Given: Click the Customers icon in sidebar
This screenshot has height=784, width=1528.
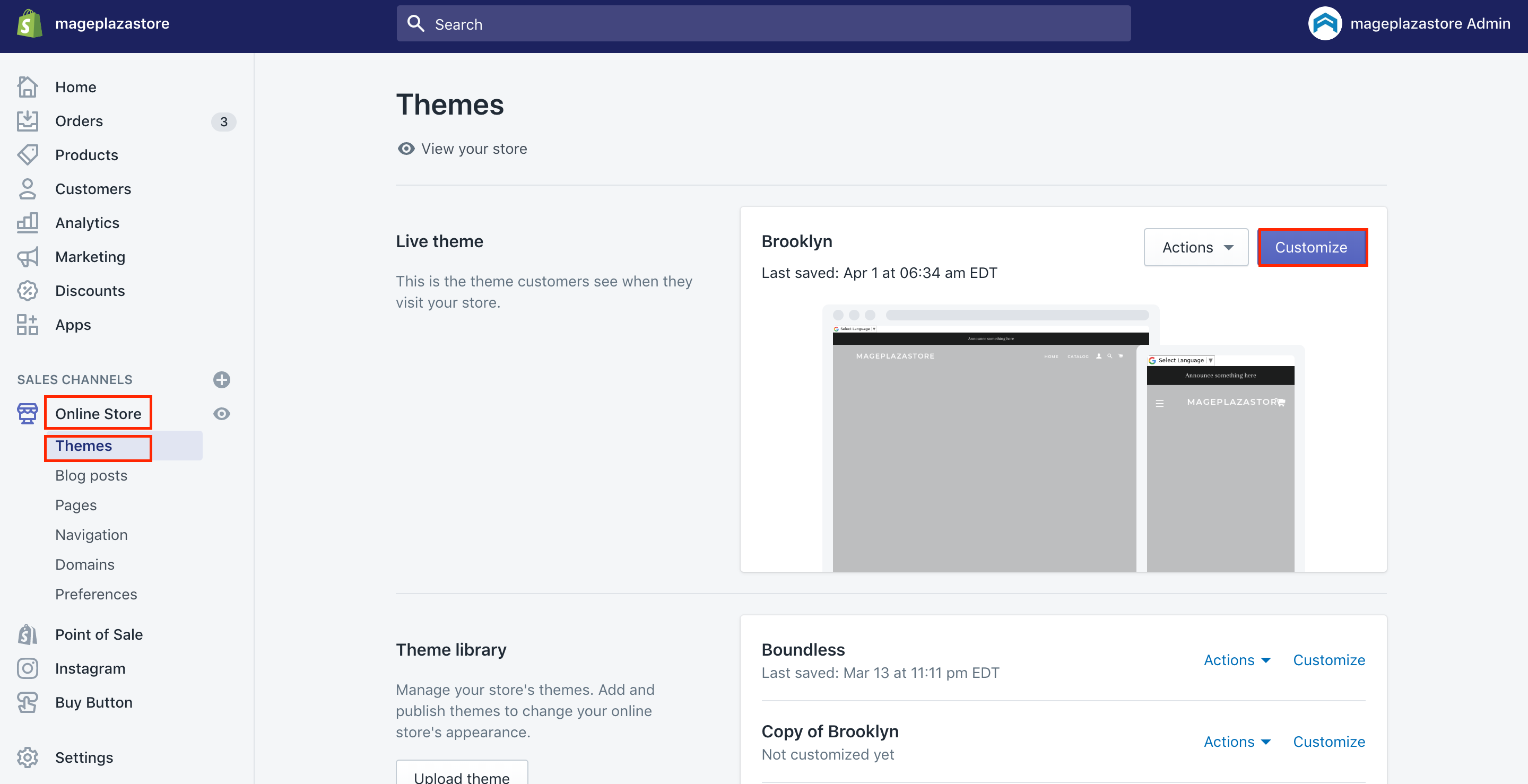Looking at the screenshot, I should (28, 188).
